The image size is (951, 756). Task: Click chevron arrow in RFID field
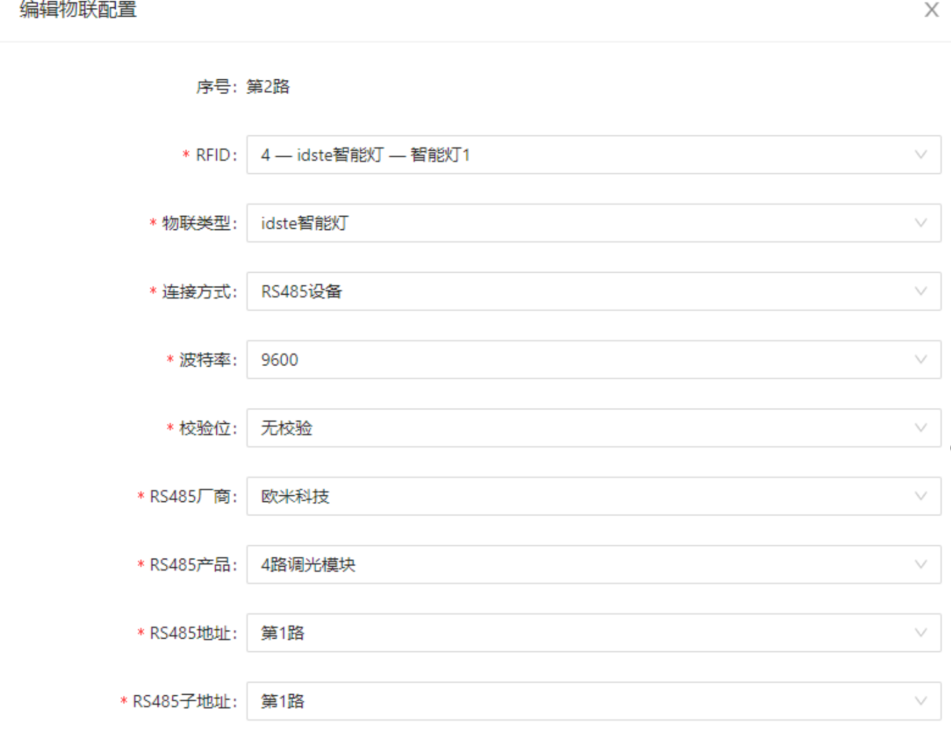(921, 155)
